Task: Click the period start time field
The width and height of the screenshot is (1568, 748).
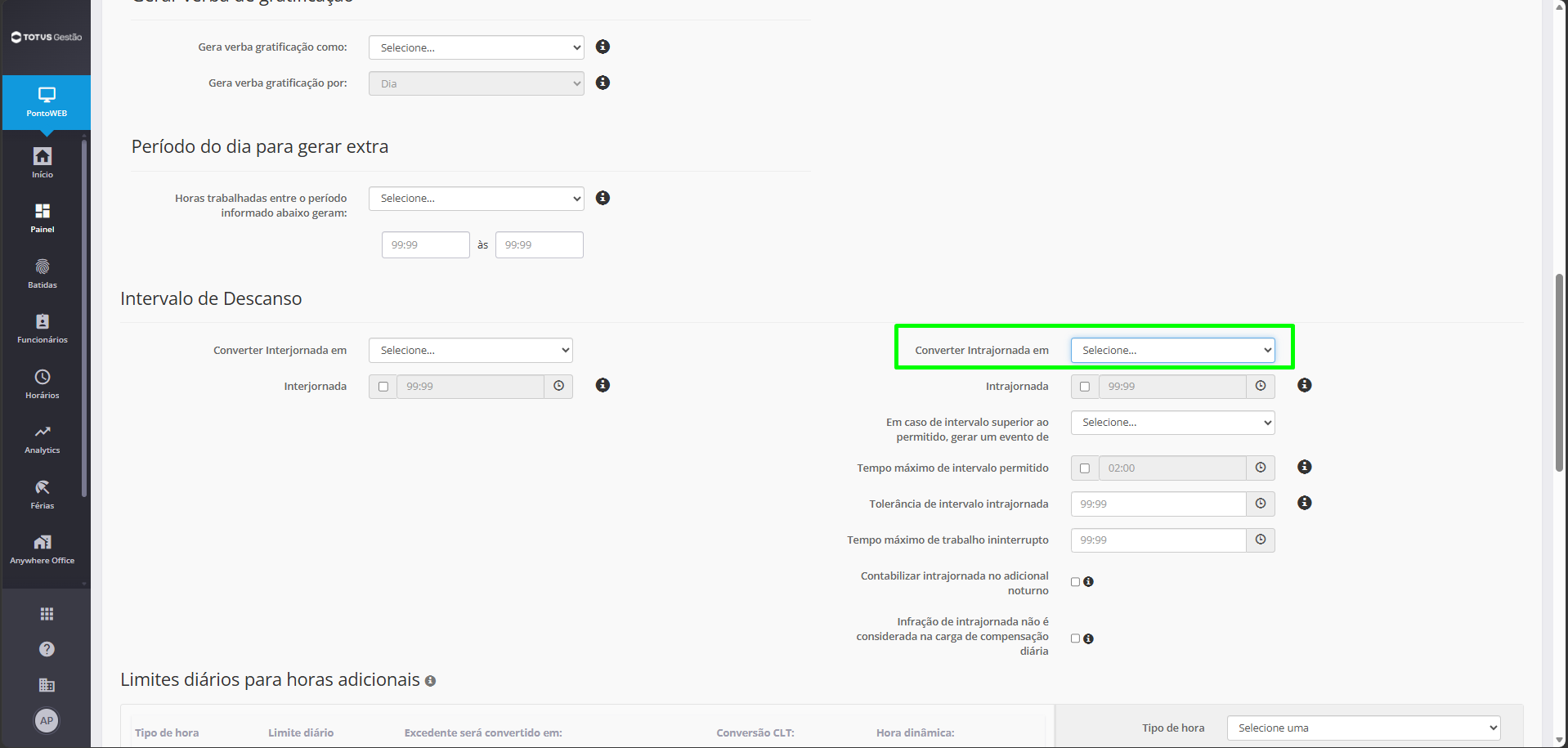Action: click(x=426, y=244)
